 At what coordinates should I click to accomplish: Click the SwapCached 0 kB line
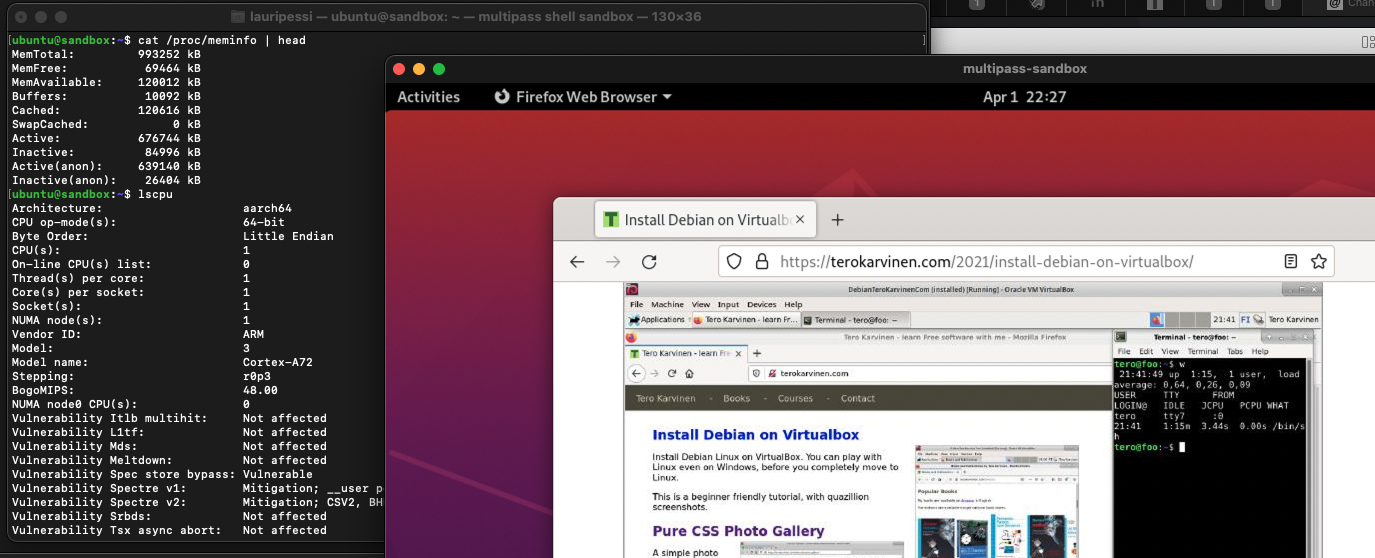coord(106,124)
